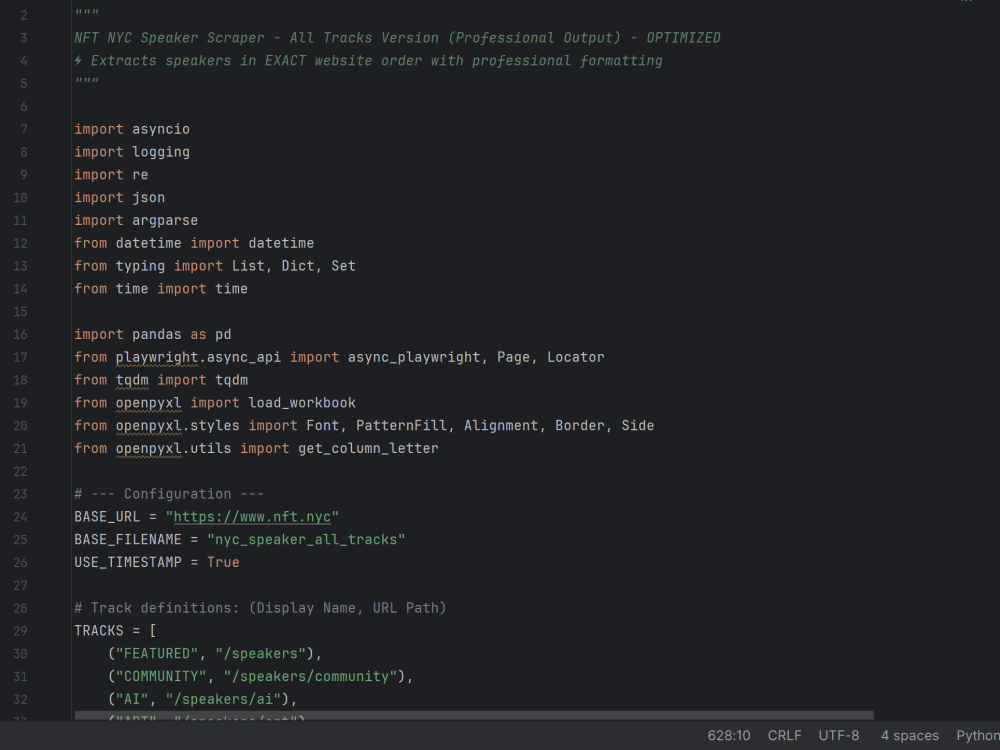The width and height of the screenshot is (1000, 750).
Task: Click the USE_TIMESTAMP variable name
Action: tap(128, 562)
